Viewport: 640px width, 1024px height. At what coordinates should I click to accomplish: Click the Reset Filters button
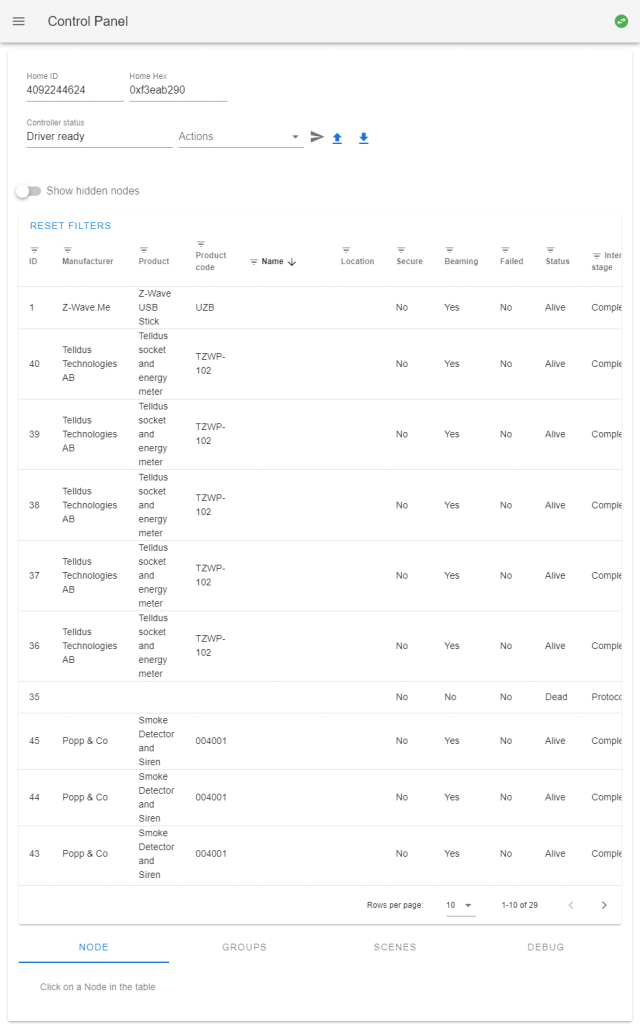coord(71,225)
